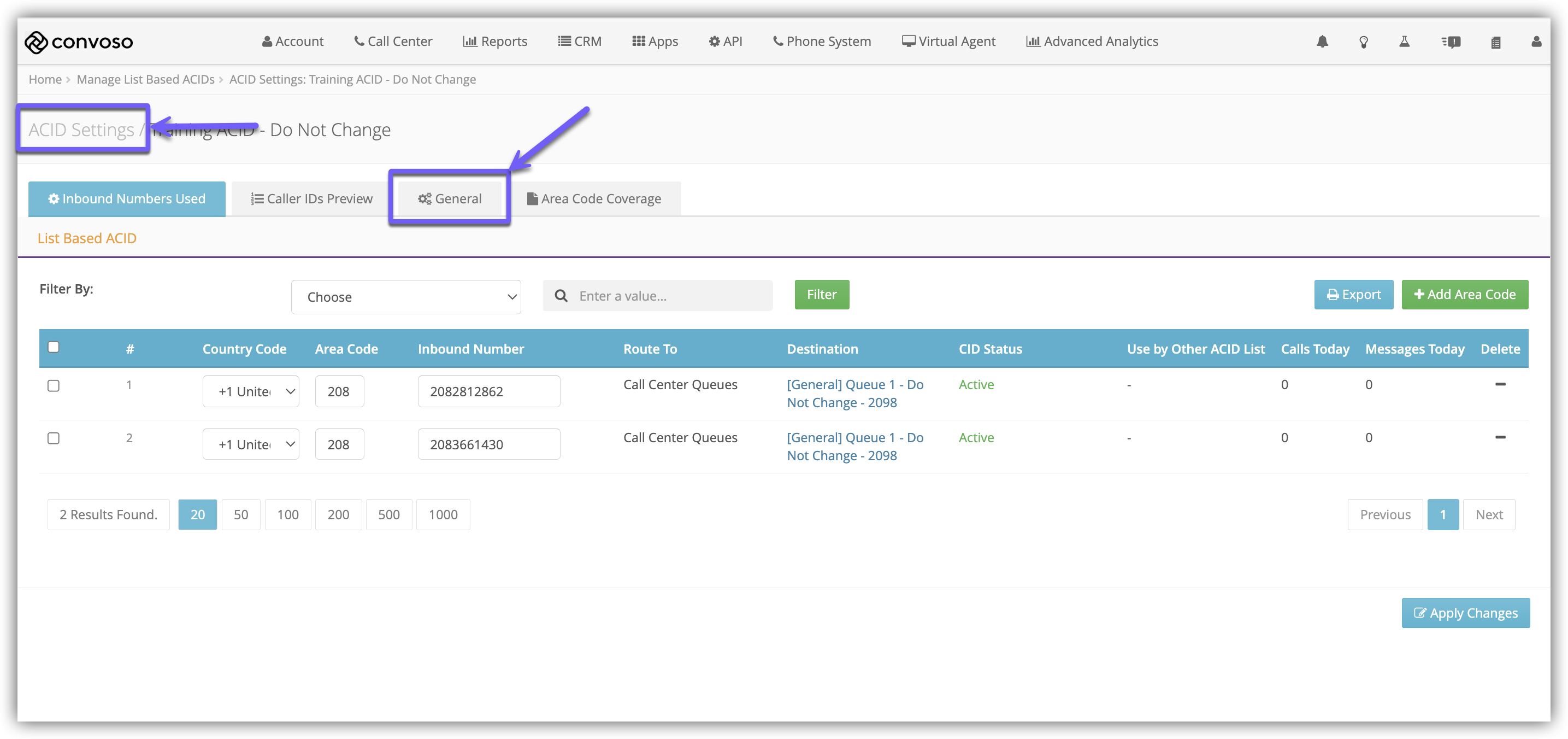Viewport: 1568px width, 739px height.
Task: Toggle the select-all header checkbox
Action: pos(54,347)
